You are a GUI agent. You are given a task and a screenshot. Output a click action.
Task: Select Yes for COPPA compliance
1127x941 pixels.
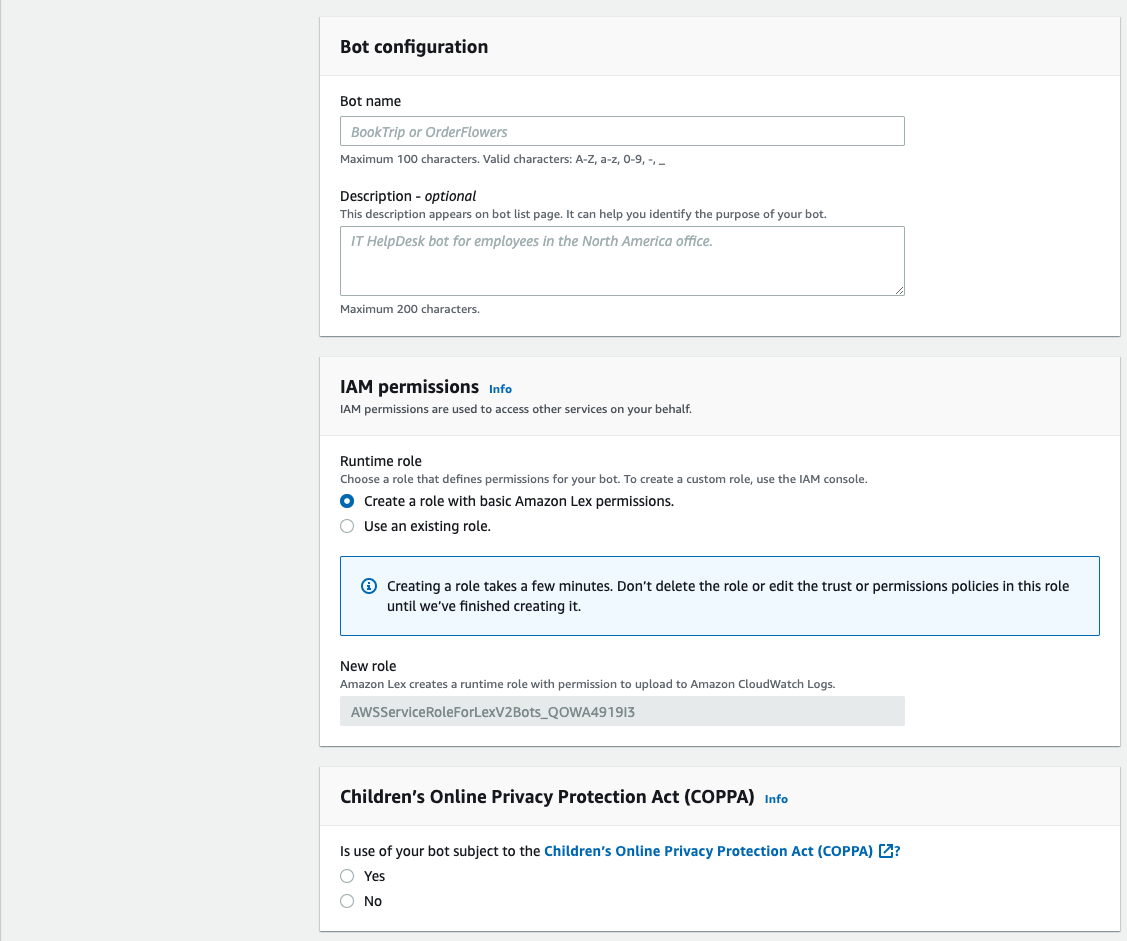pyautogui.click(x=347, y=876)
